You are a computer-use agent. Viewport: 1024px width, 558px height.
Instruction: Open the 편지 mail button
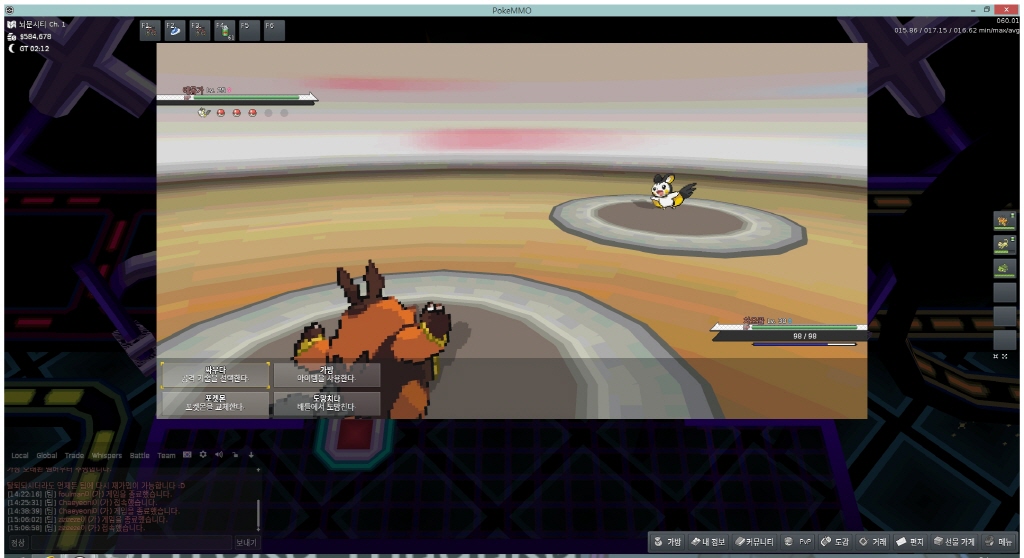point(910,541)
